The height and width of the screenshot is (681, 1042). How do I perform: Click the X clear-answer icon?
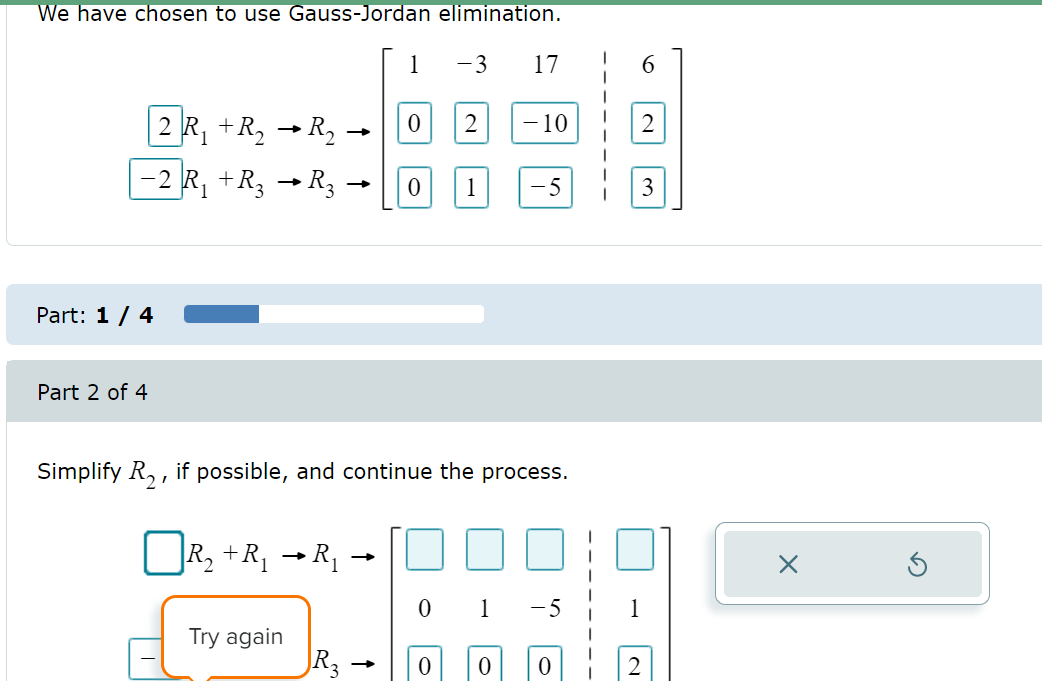(x=788, y=563)
